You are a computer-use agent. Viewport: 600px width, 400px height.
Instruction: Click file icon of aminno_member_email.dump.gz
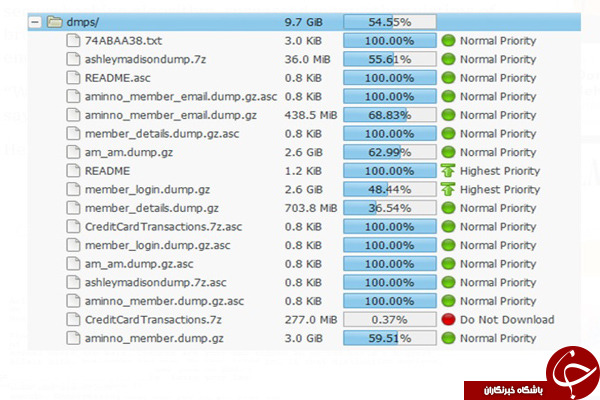point(73,115)
